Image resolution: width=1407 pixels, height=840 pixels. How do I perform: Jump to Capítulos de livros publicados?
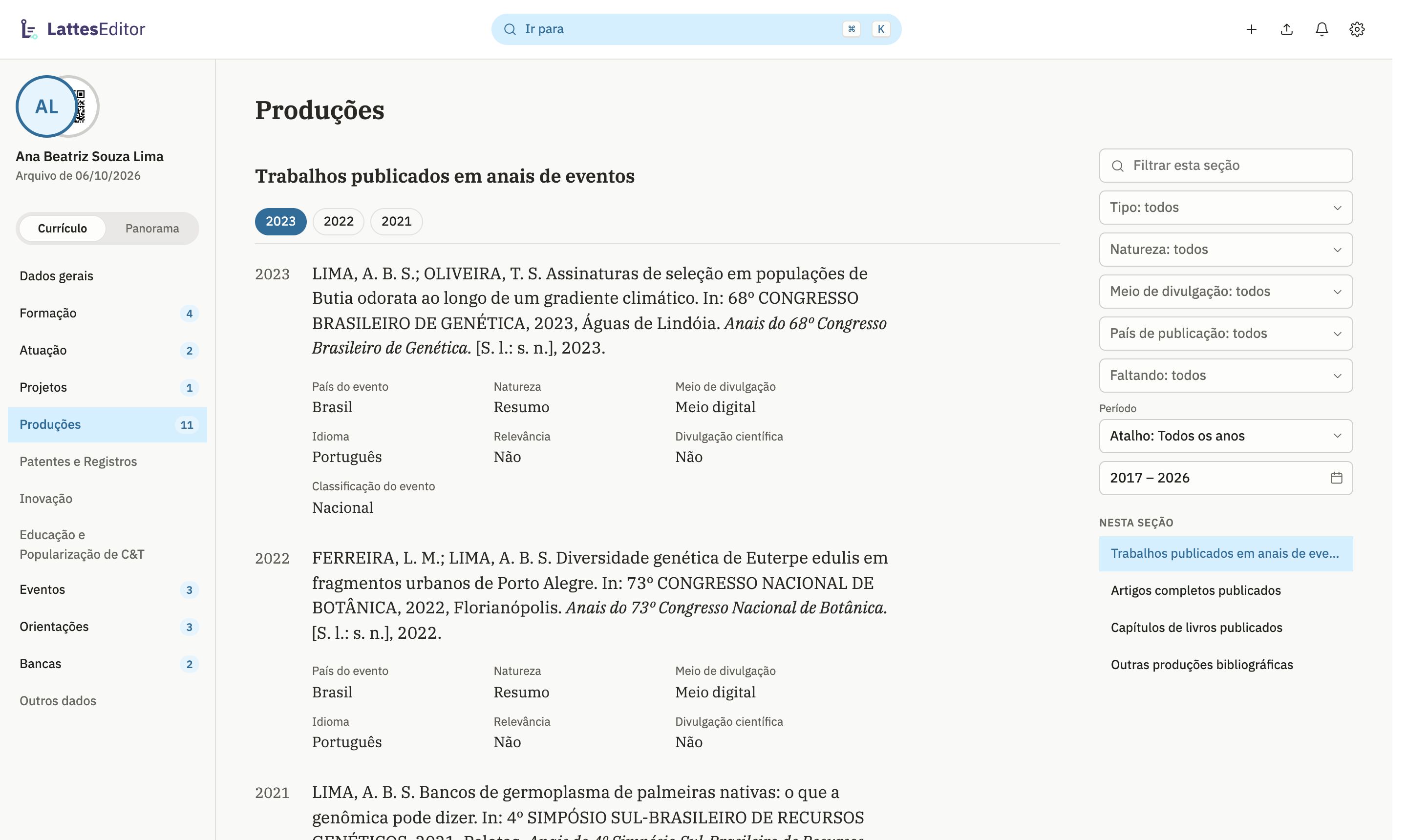tap(1226, 627)
